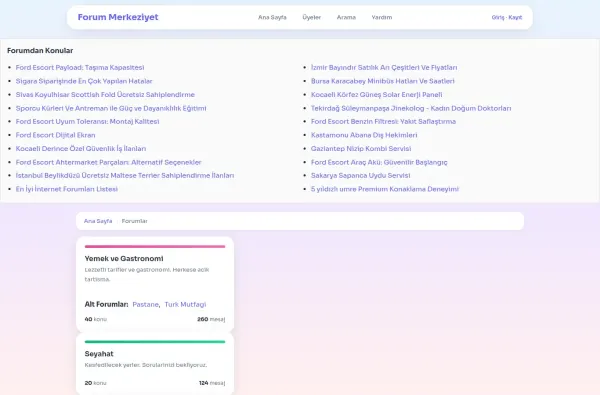Open topic Sigara Siparişinde En Çok Yapılan Hatalar

click(84, 81)
